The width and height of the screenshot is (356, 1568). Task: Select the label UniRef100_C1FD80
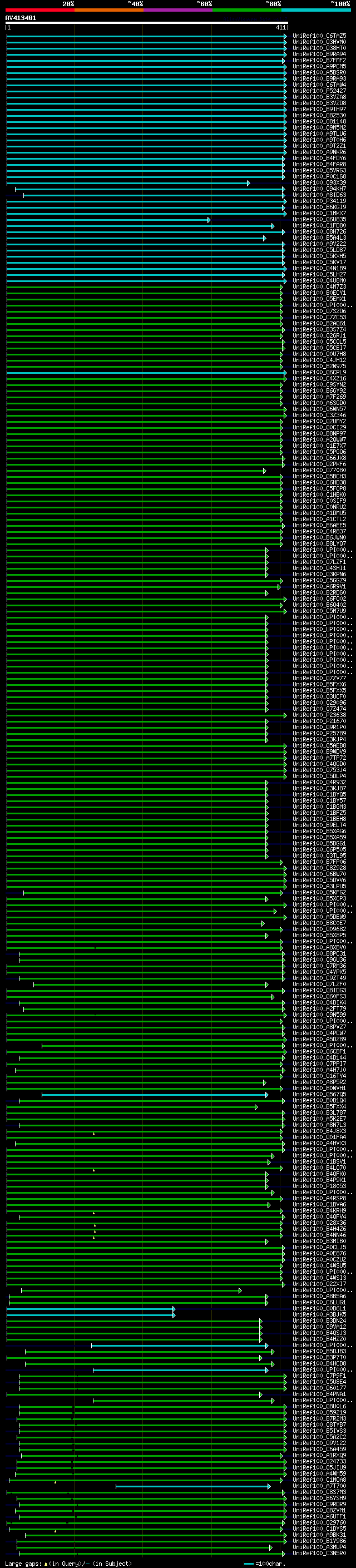point(319,225)
